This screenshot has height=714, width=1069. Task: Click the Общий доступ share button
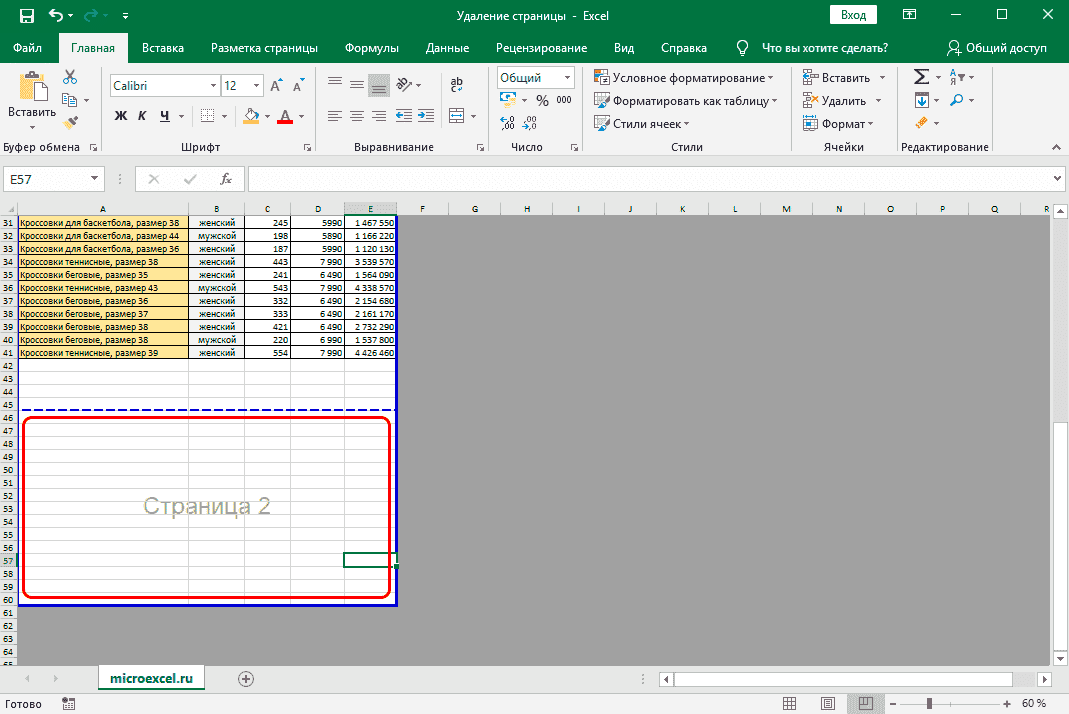tap(996, 47)
